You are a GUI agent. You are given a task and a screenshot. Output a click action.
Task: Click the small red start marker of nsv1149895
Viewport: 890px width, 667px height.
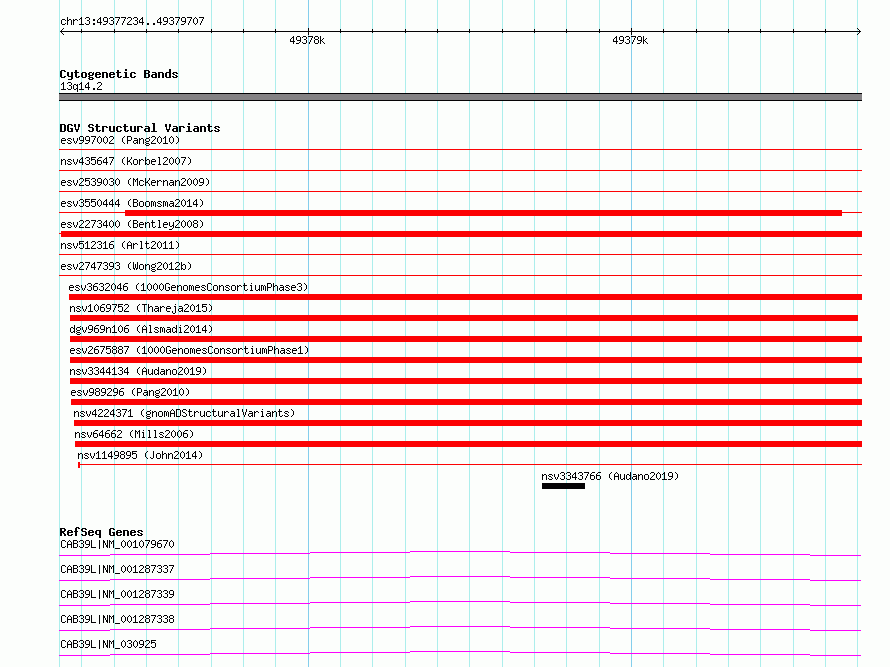(79, 465)
